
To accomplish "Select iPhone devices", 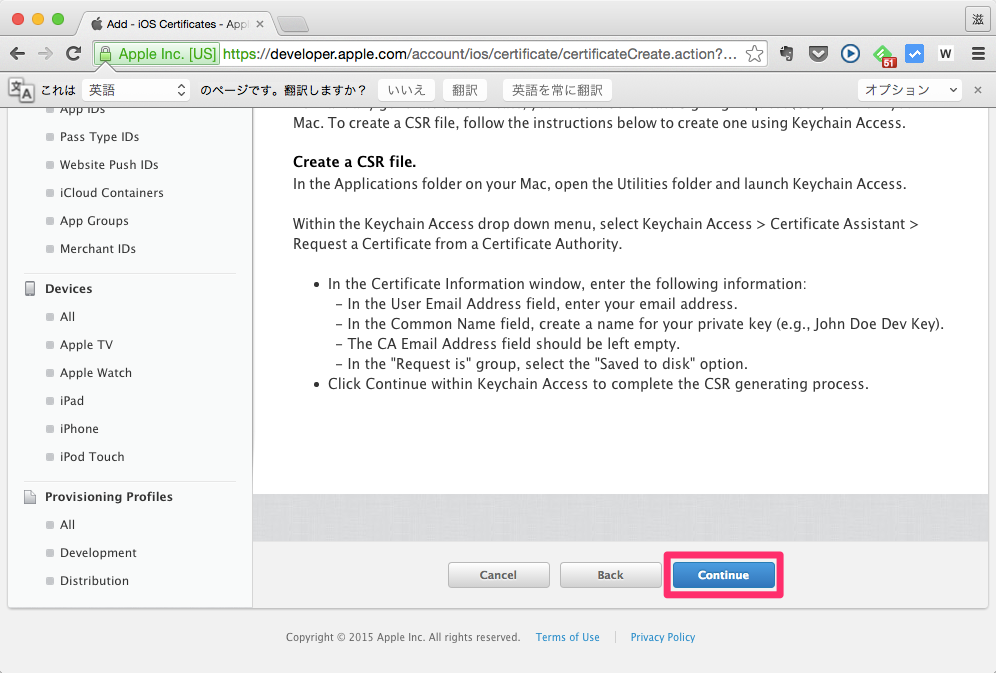I will pyautogui.click(x=79, y=428).
